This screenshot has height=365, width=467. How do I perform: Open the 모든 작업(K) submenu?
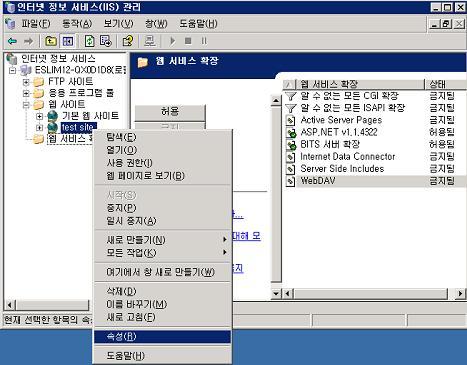[x=162, y=252]
